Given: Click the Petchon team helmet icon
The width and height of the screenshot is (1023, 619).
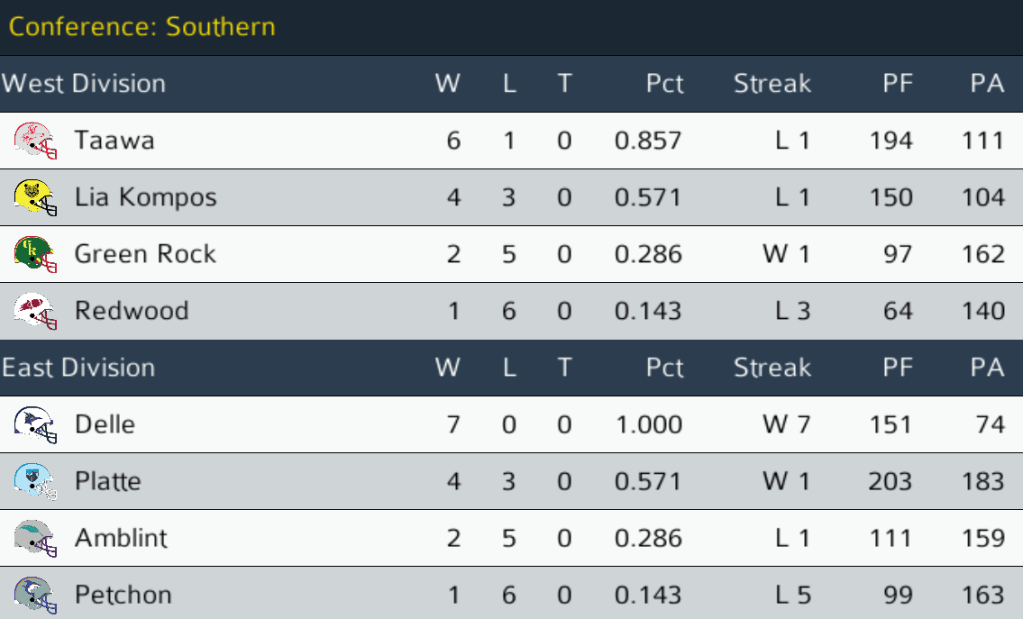Looking at the screenshot, I should click(35, 595).
